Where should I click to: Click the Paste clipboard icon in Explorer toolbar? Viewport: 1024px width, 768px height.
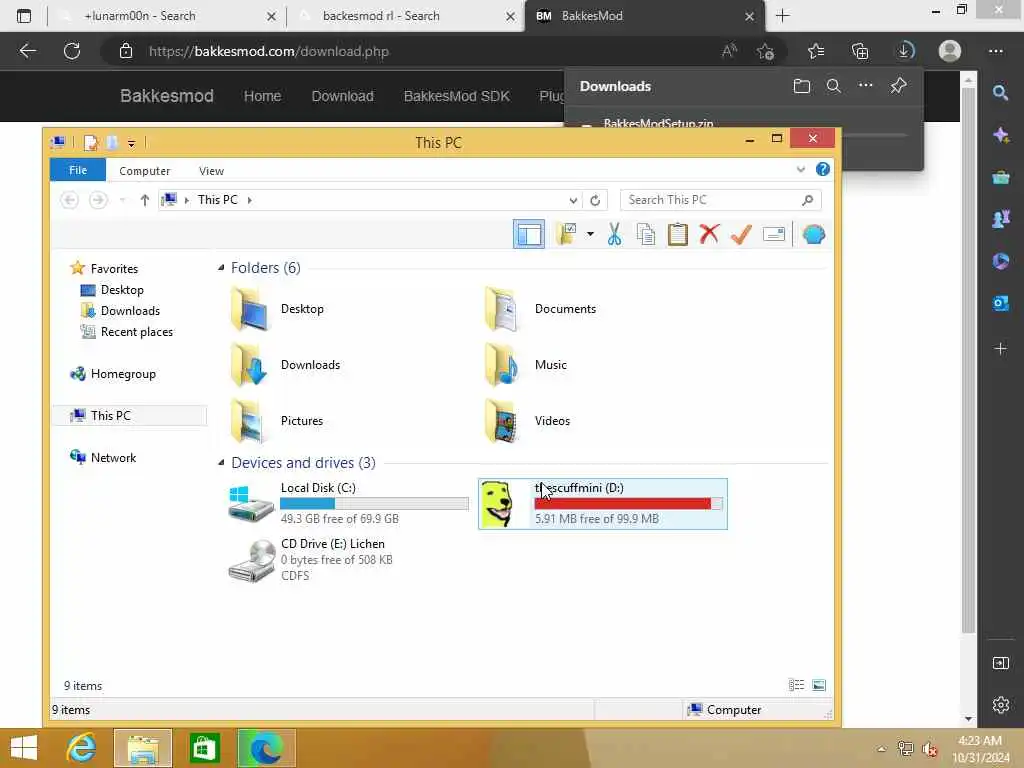[x=678, y=234]
